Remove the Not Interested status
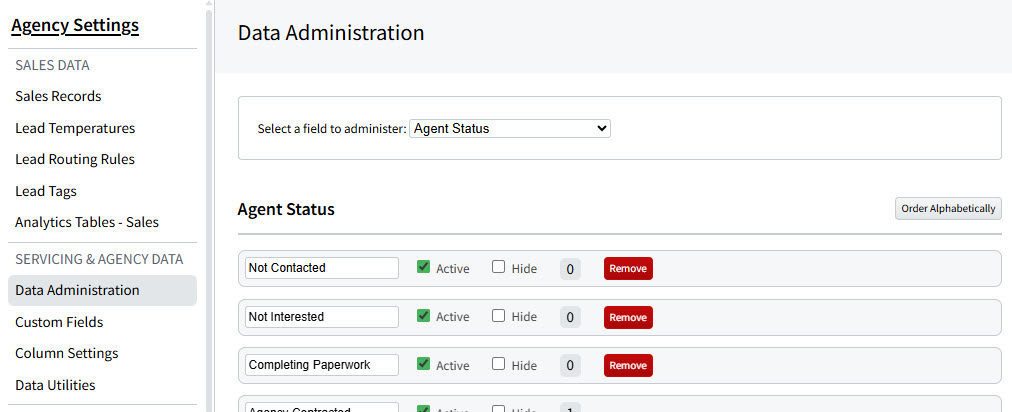 pyautogui.click(x=628, y=317)
